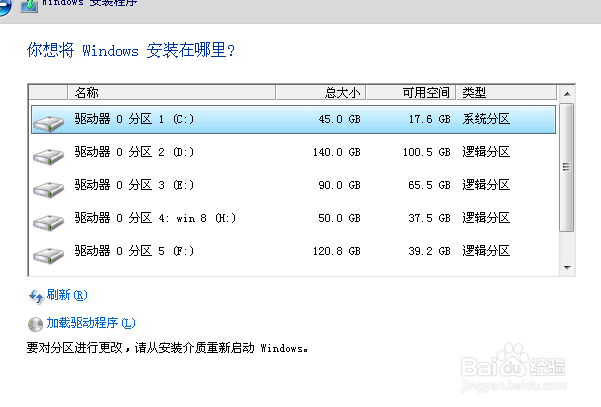Viewport: 601px width, 407px height.
Task: Click the back arrow button in title bar
Action: point(5,7)
